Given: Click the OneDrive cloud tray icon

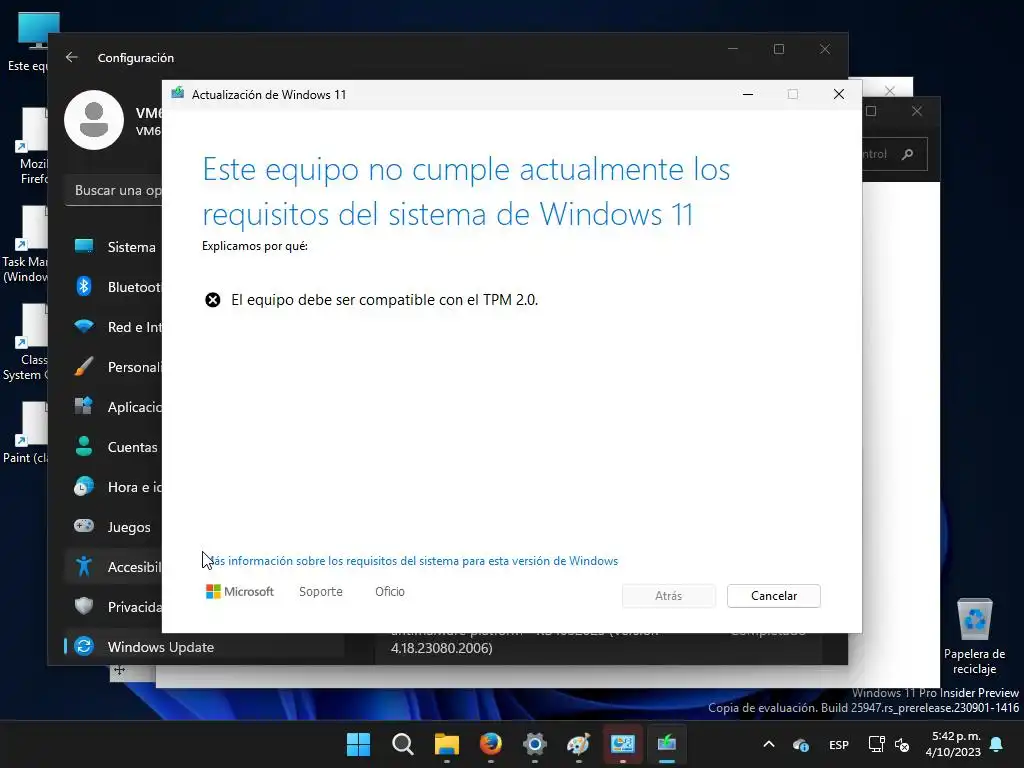Looking at the screenshot, I should [801, 744].
